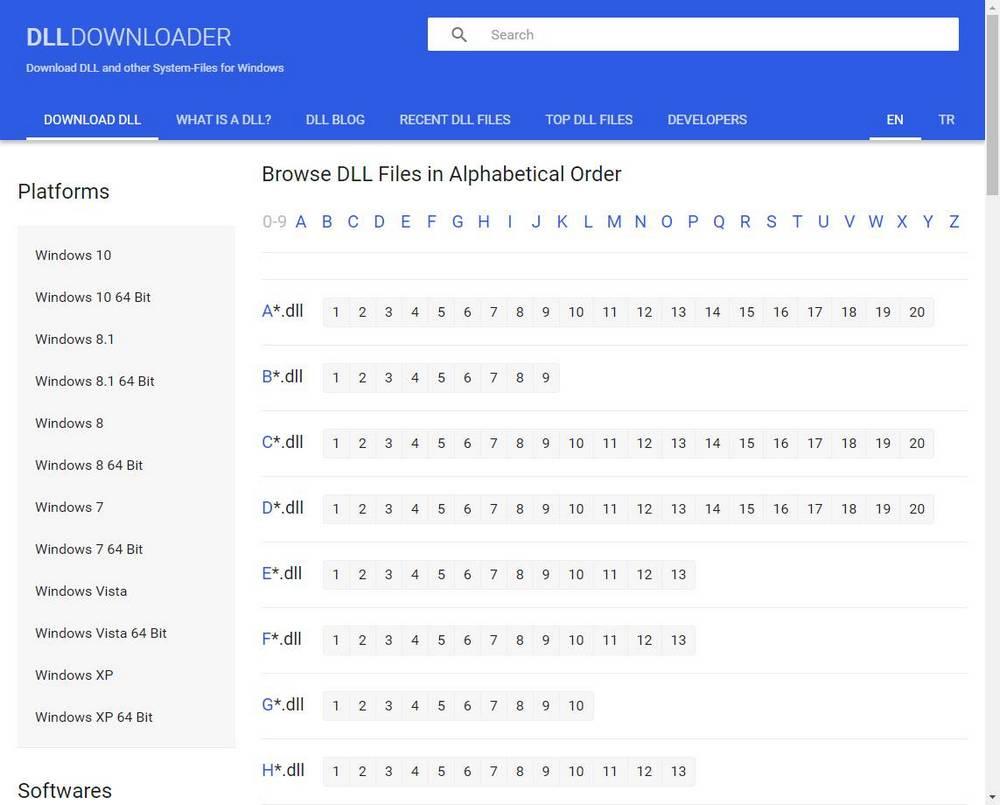Screen dimensions: 1000x805
Task: Switch language to TR
Action: click(x=946, y=119)
